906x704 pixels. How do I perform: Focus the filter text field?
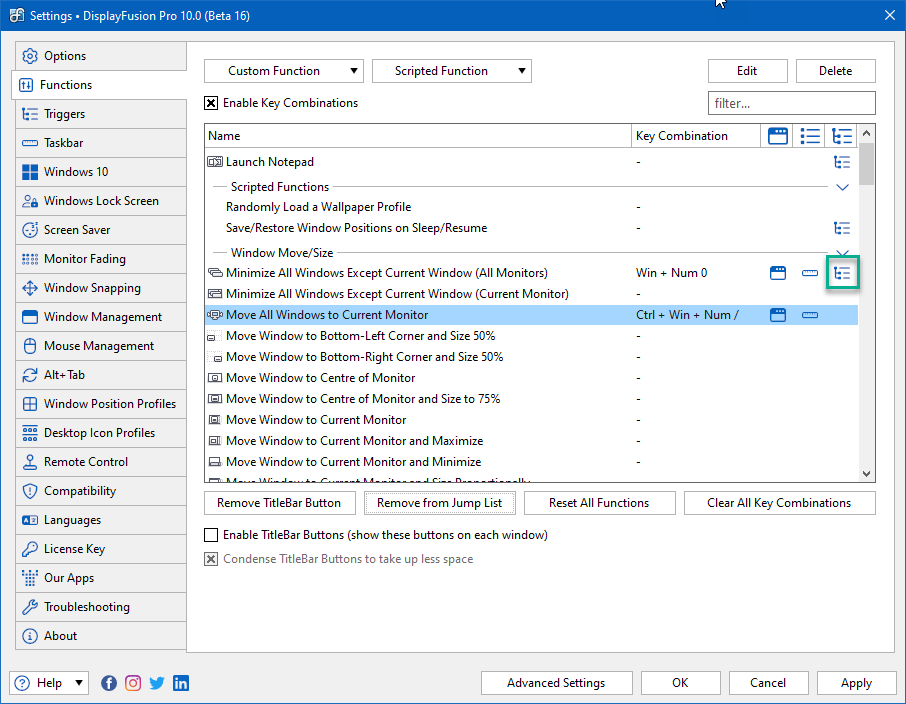coord(792,103)
